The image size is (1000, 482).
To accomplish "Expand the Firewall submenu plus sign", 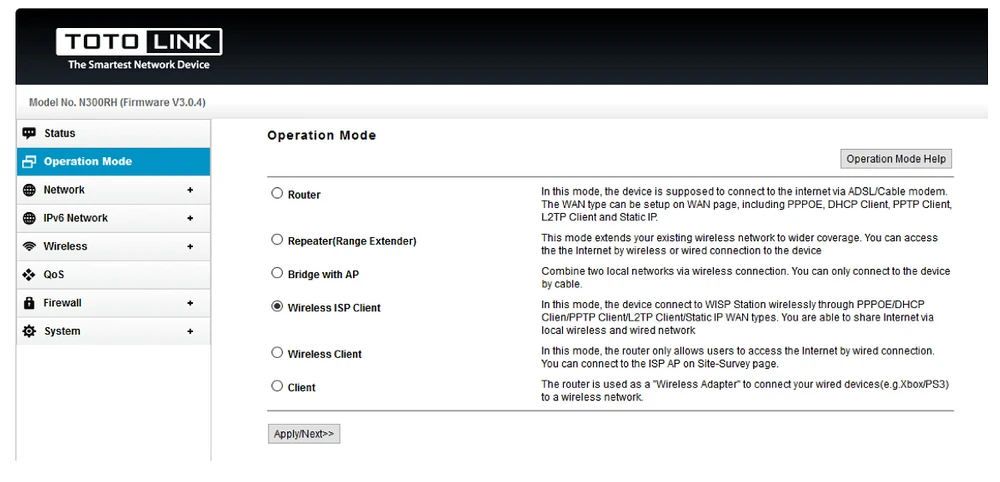I will click(x=190, y=303).
